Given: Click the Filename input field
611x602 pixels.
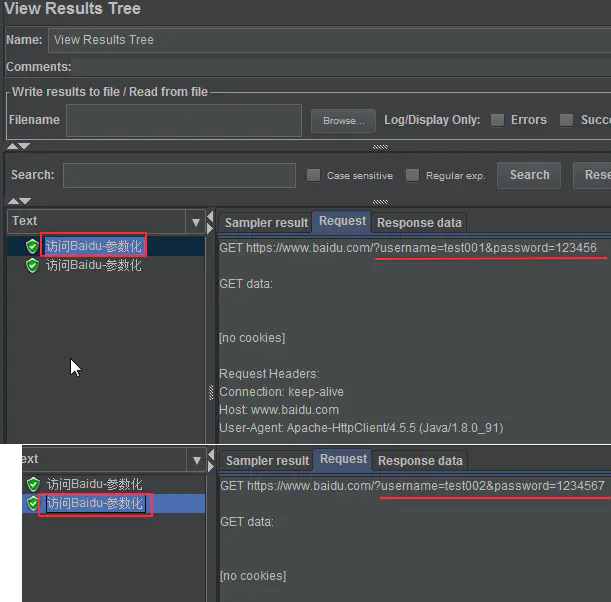Looking at the screenshot, I should coord(184,120).
